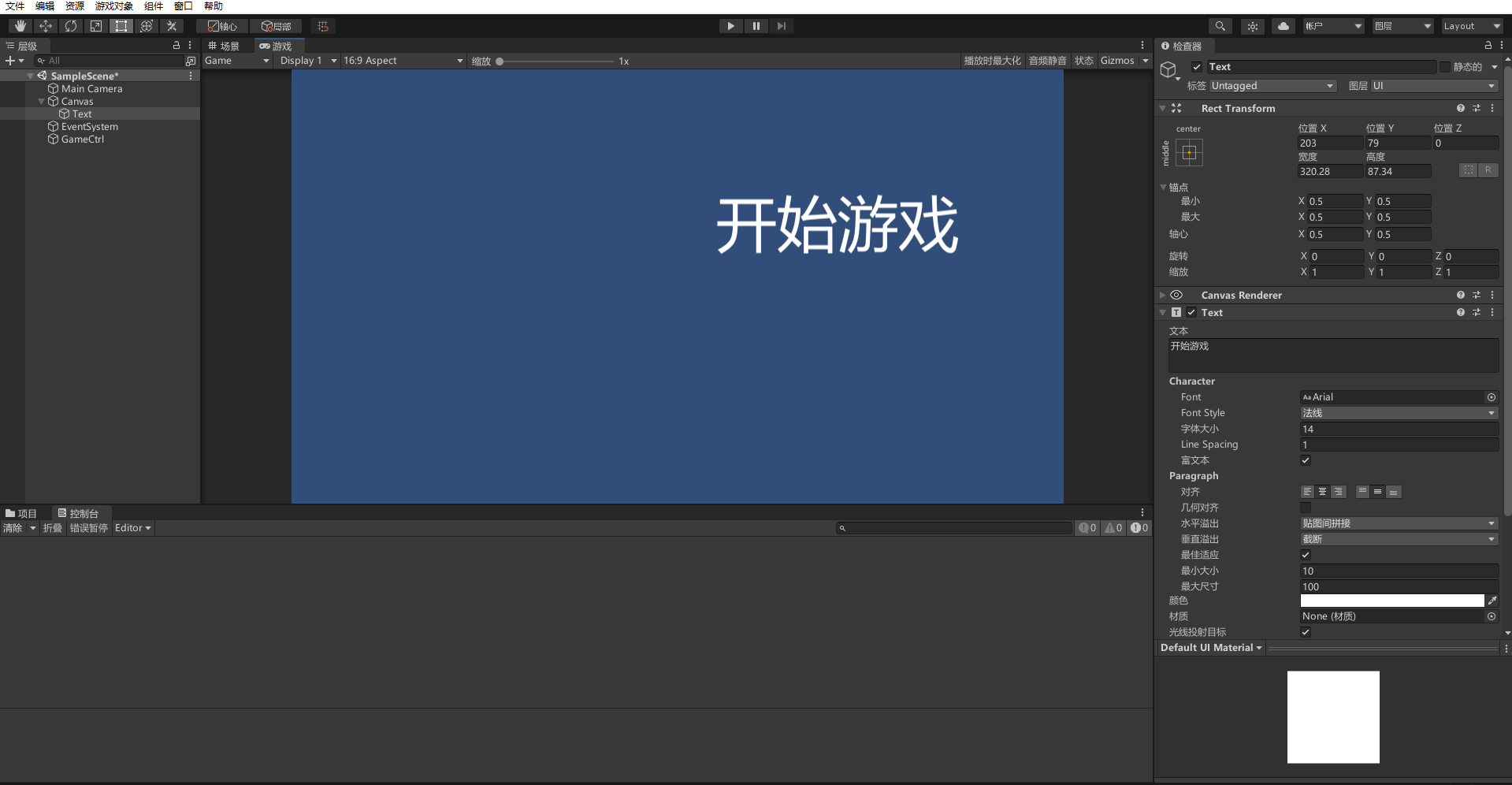Toggle Rich Text checkbox
1512x785 pixels.
[1306, 460]
